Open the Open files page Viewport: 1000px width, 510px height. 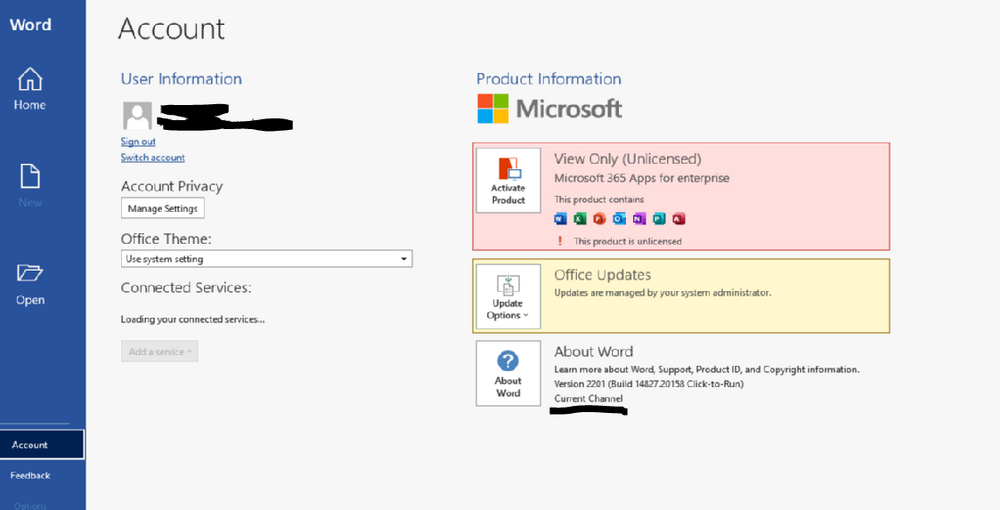[30, 284]
